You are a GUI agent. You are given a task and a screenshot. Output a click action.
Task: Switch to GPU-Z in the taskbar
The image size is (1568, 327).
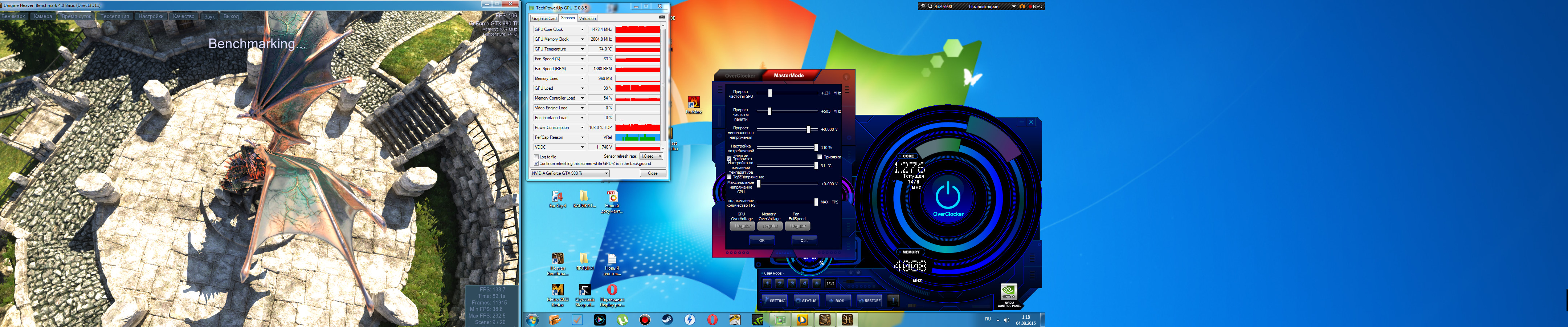click(x=780, y=320)
